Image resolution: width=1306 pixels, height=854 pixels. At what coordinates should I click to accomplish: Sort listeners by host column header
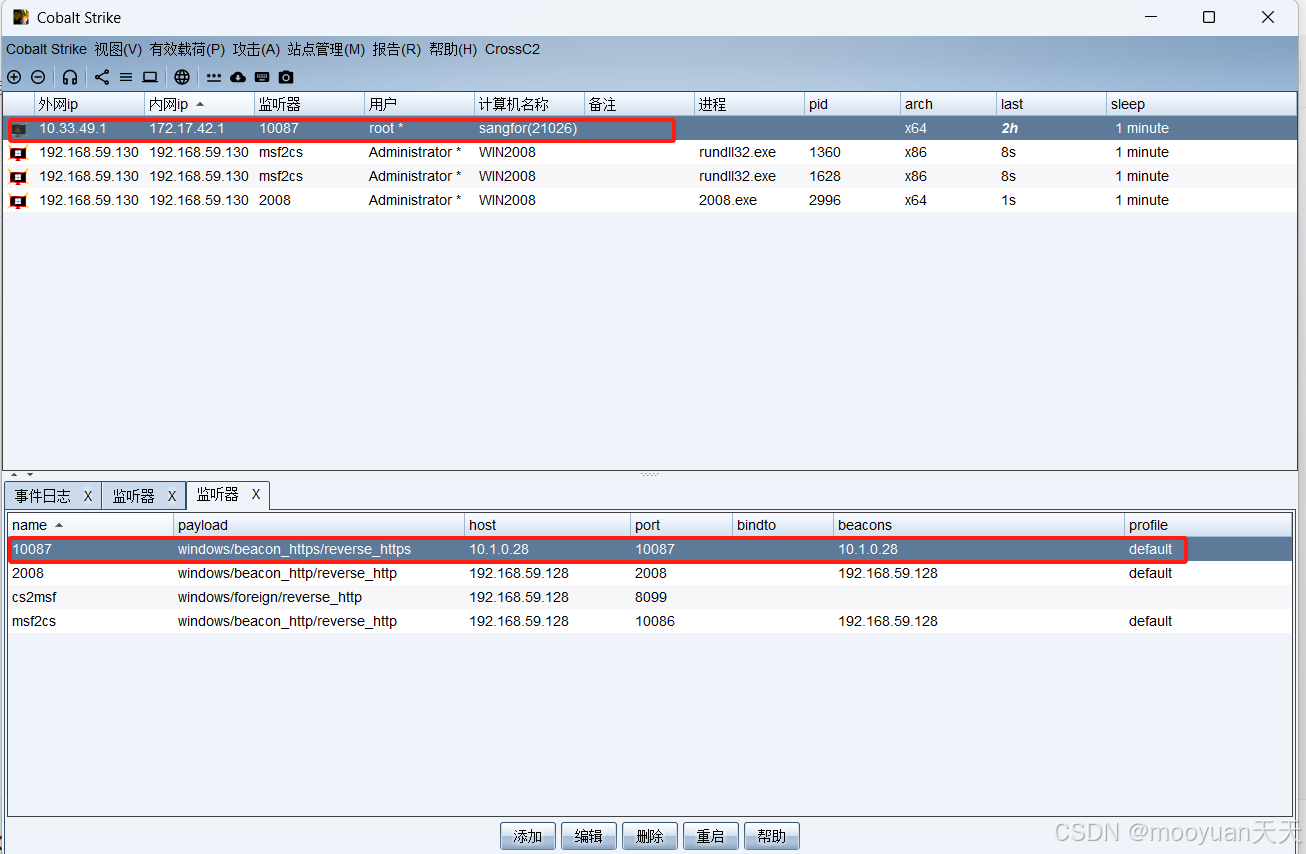[x=548, y=525]
